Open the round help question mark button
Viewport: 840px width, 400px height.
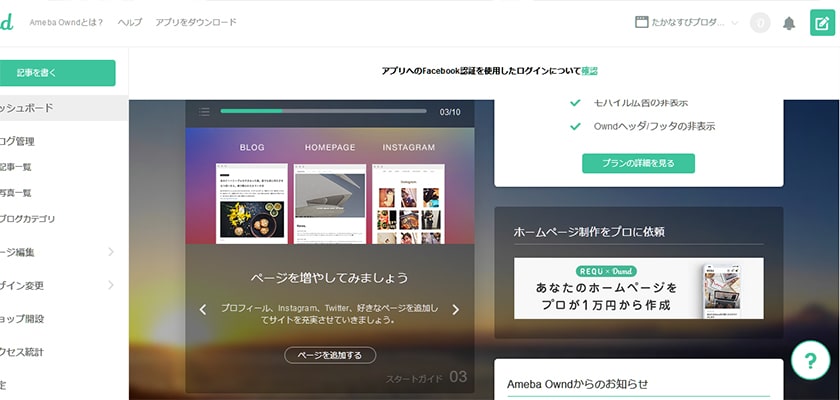811,360
